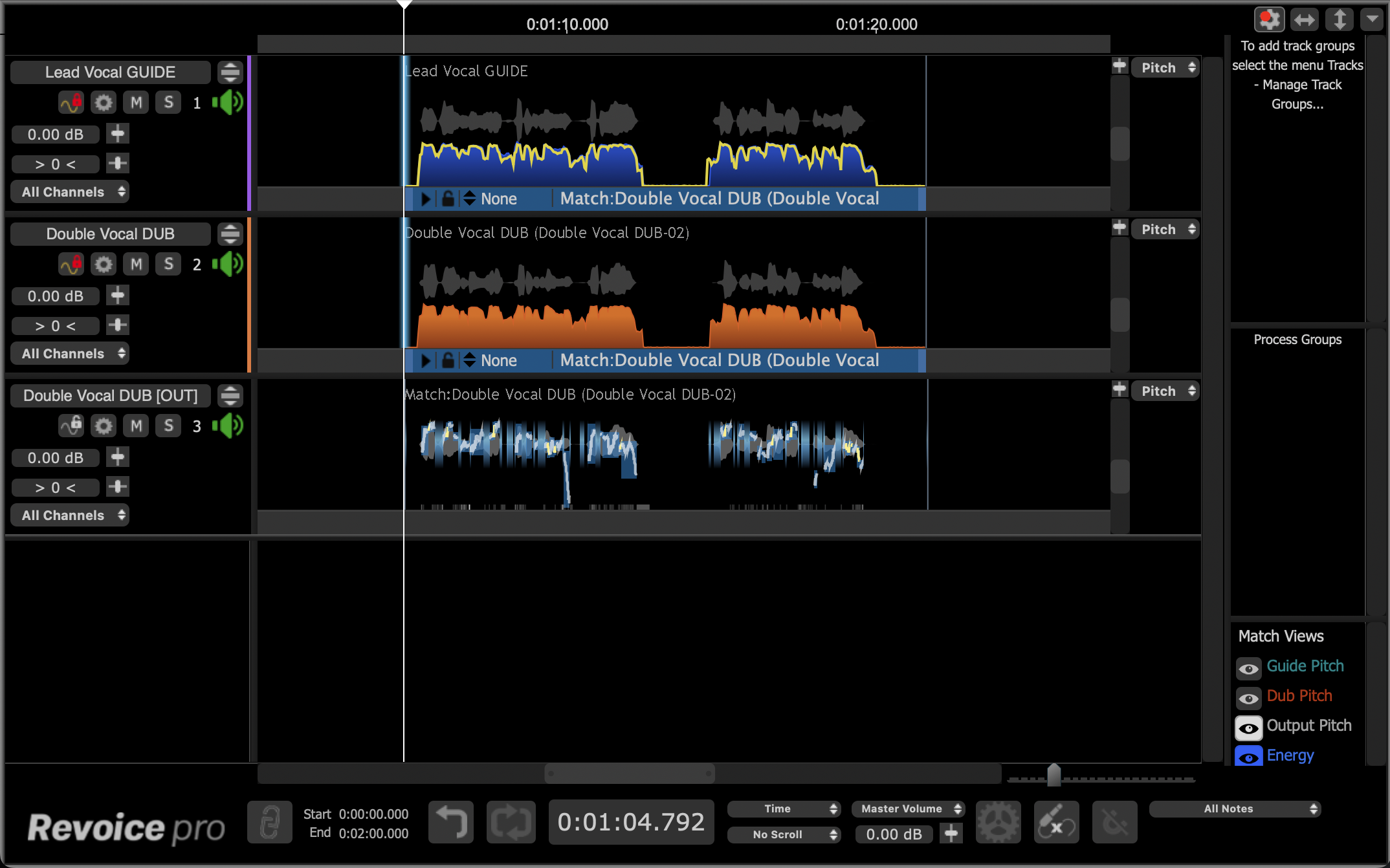Mute the Double Vocal DUB [OUT] track
Image resolution: width=1390 pixels, height=868 pixels.
136,426
